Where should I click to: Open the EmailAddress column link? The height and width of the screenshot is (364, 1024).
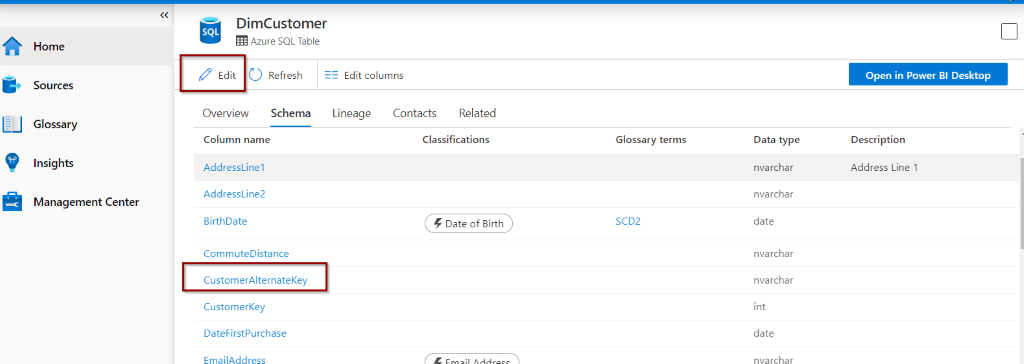(234, 359)
